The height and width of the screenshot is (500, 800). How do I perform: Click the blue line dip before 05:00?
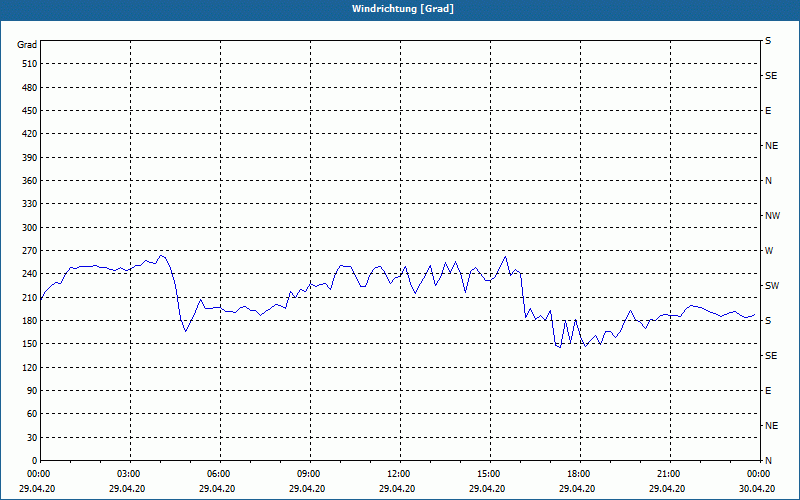[x=186, y=331]
